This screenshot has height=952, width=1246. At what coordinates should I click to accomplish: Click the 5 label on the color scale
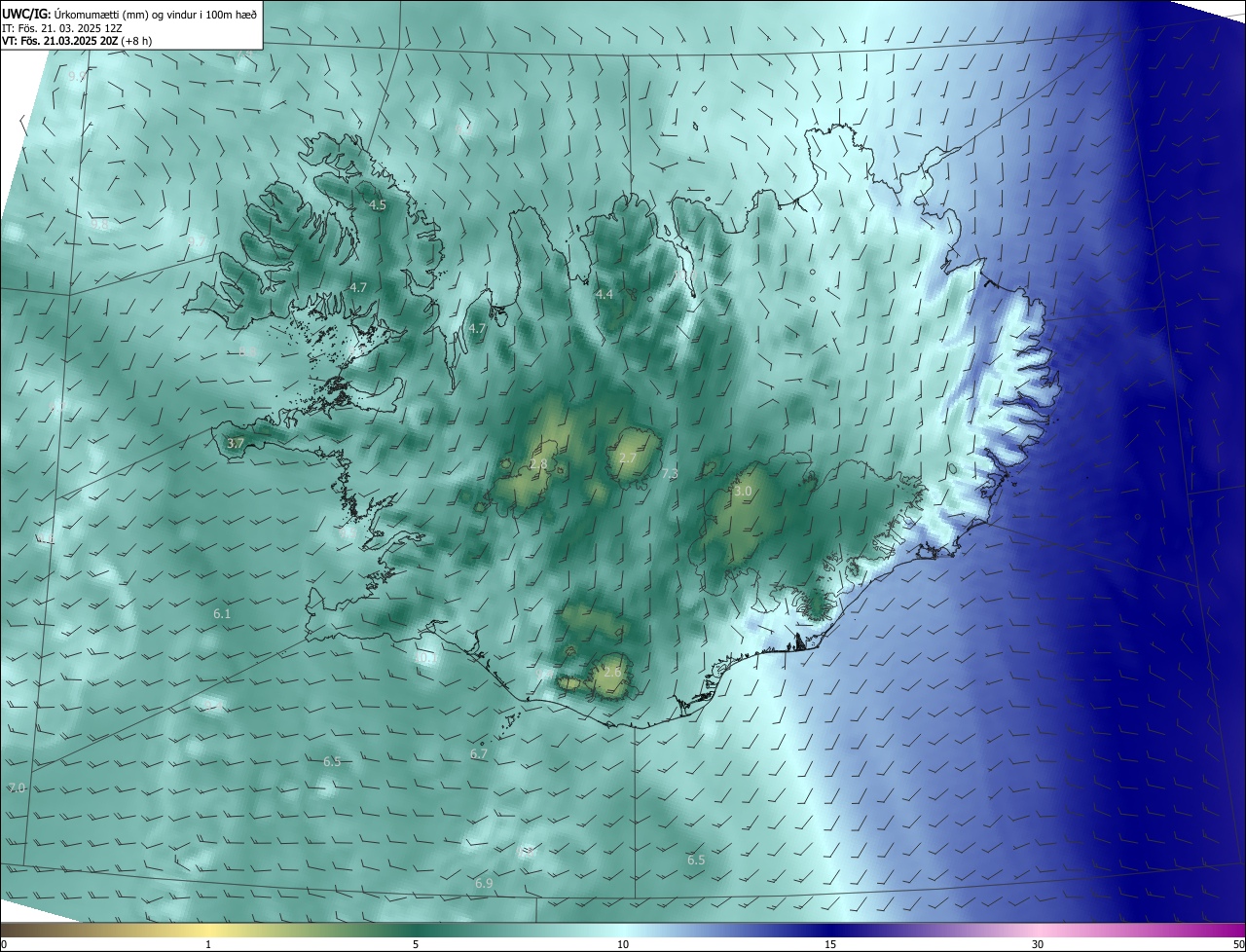416,944
